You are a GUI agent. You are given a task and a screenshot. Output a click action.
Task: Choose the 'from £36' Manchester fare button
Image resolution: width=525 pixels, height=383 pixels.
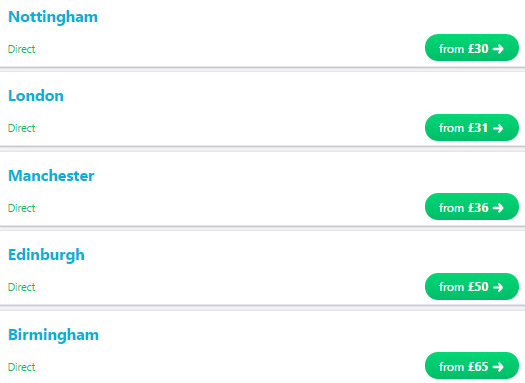[472, 207]
